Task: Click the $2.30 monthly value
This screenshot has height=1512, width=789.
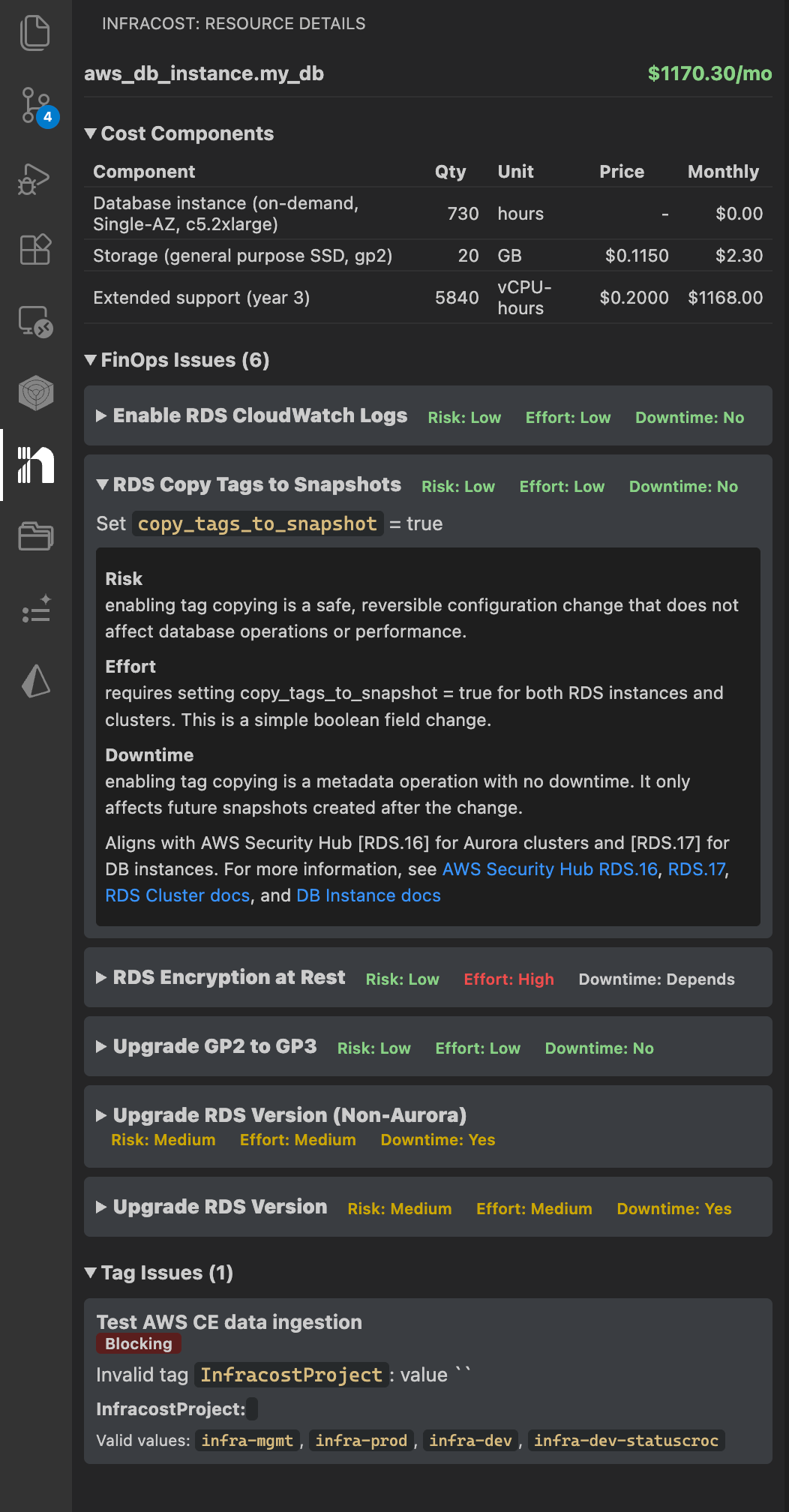Action: pos(739,256)
